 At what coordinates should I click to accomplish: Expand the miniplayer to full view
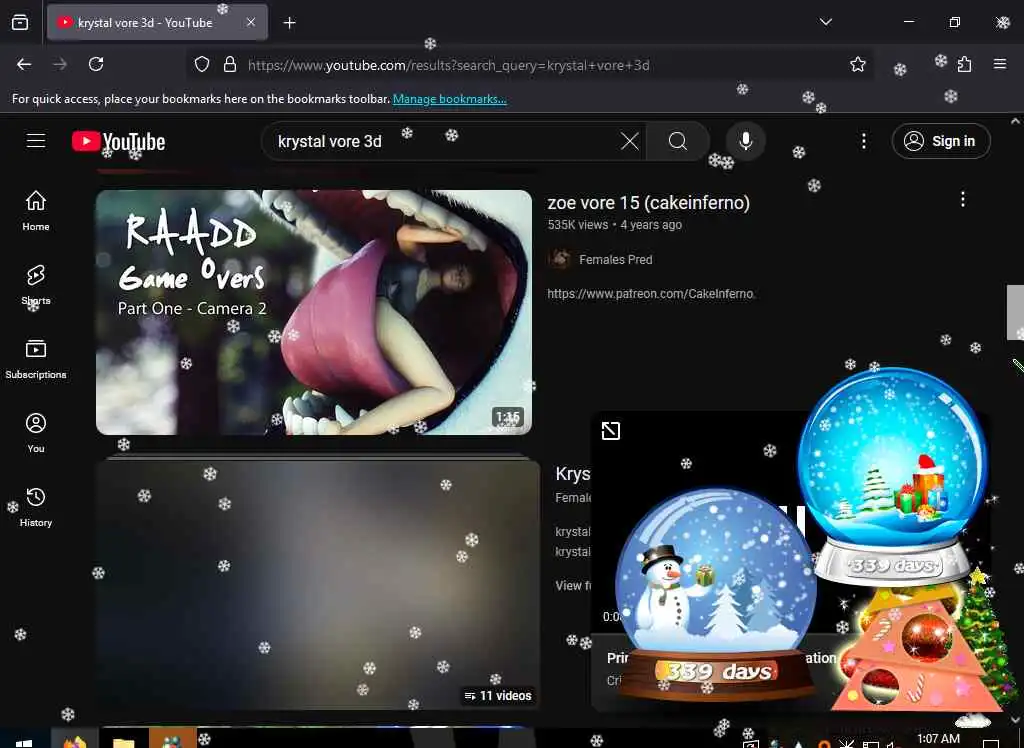click(x=611, y=431)
